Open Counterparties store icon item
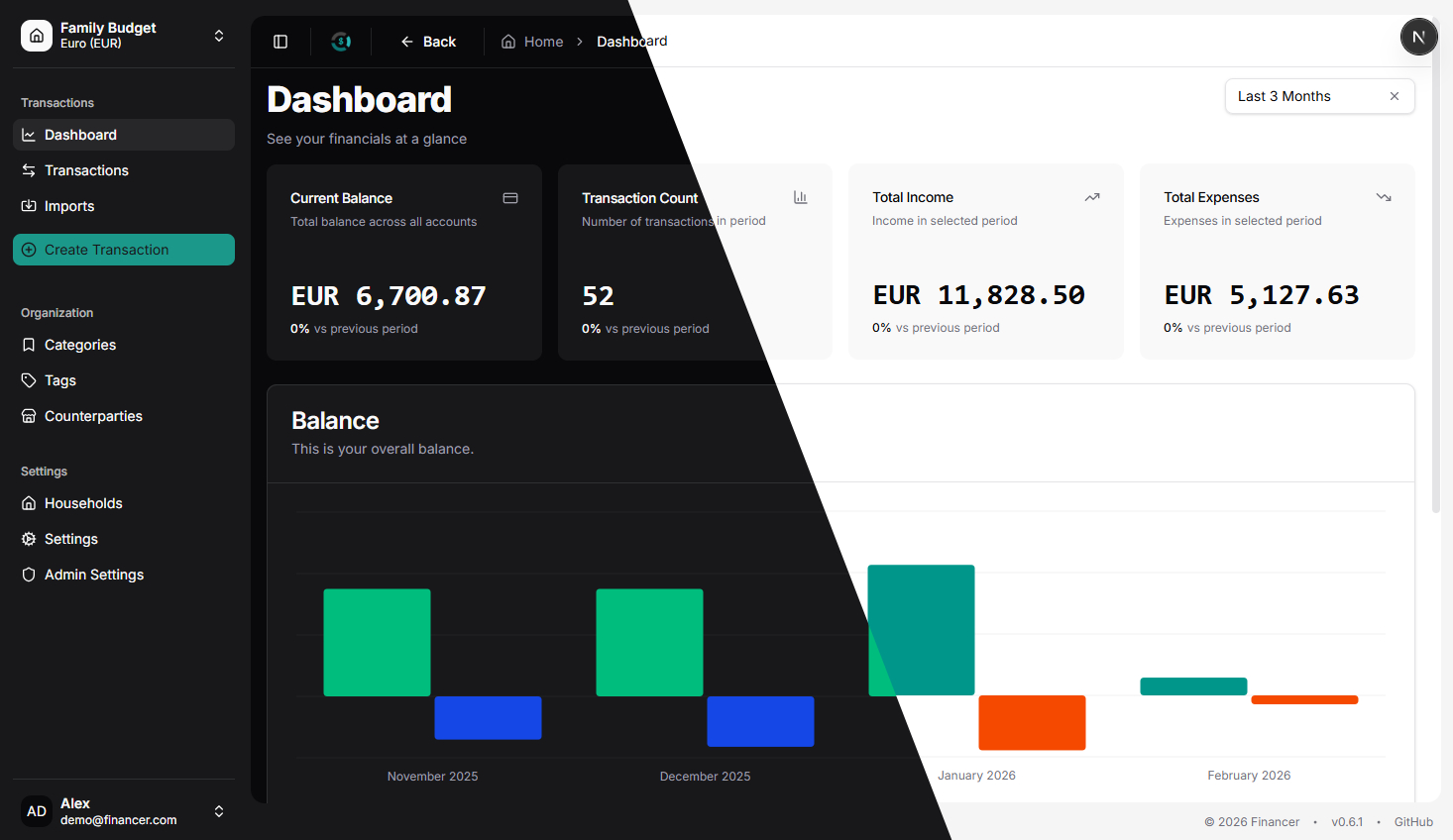 click(29, 416)
